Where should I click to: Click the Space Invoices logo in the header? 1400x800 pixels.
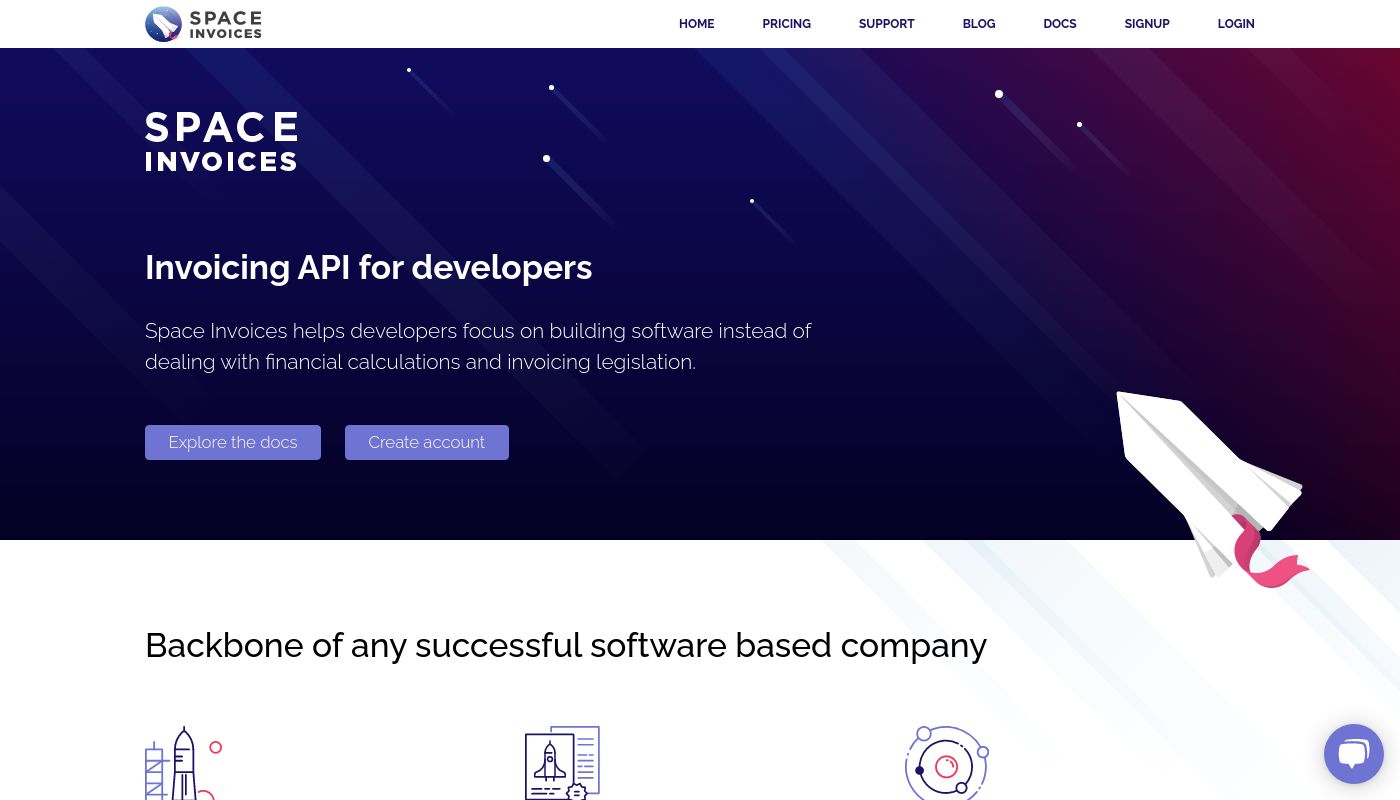tap(203, 24)
